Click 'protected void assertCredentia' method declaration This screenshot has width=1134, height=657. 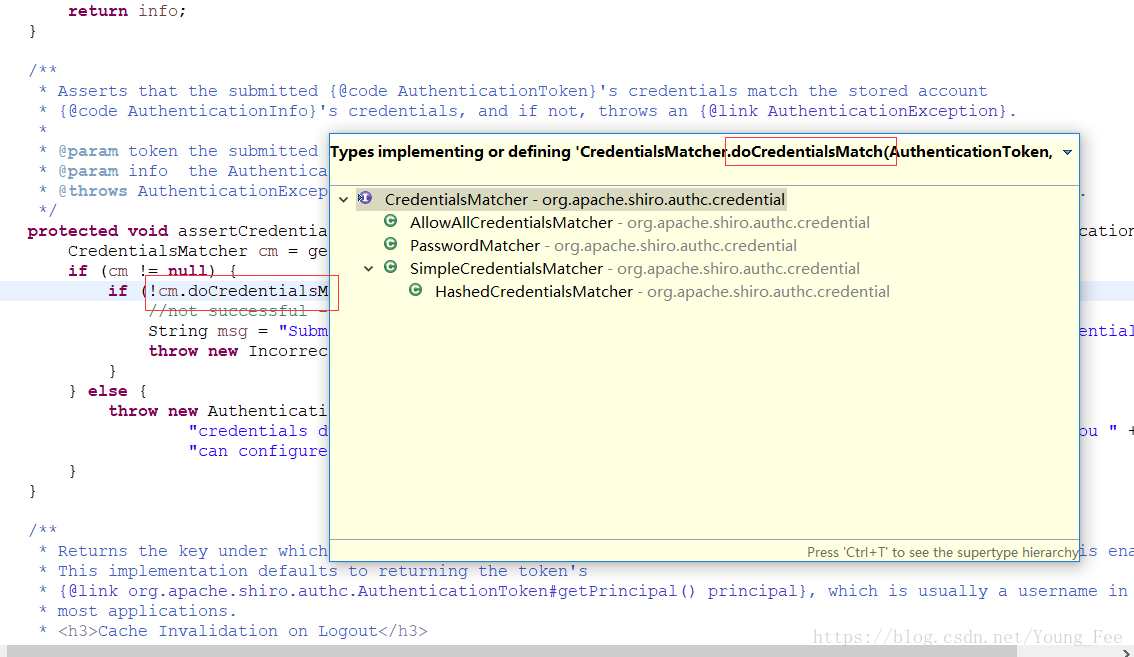point(177,231)
